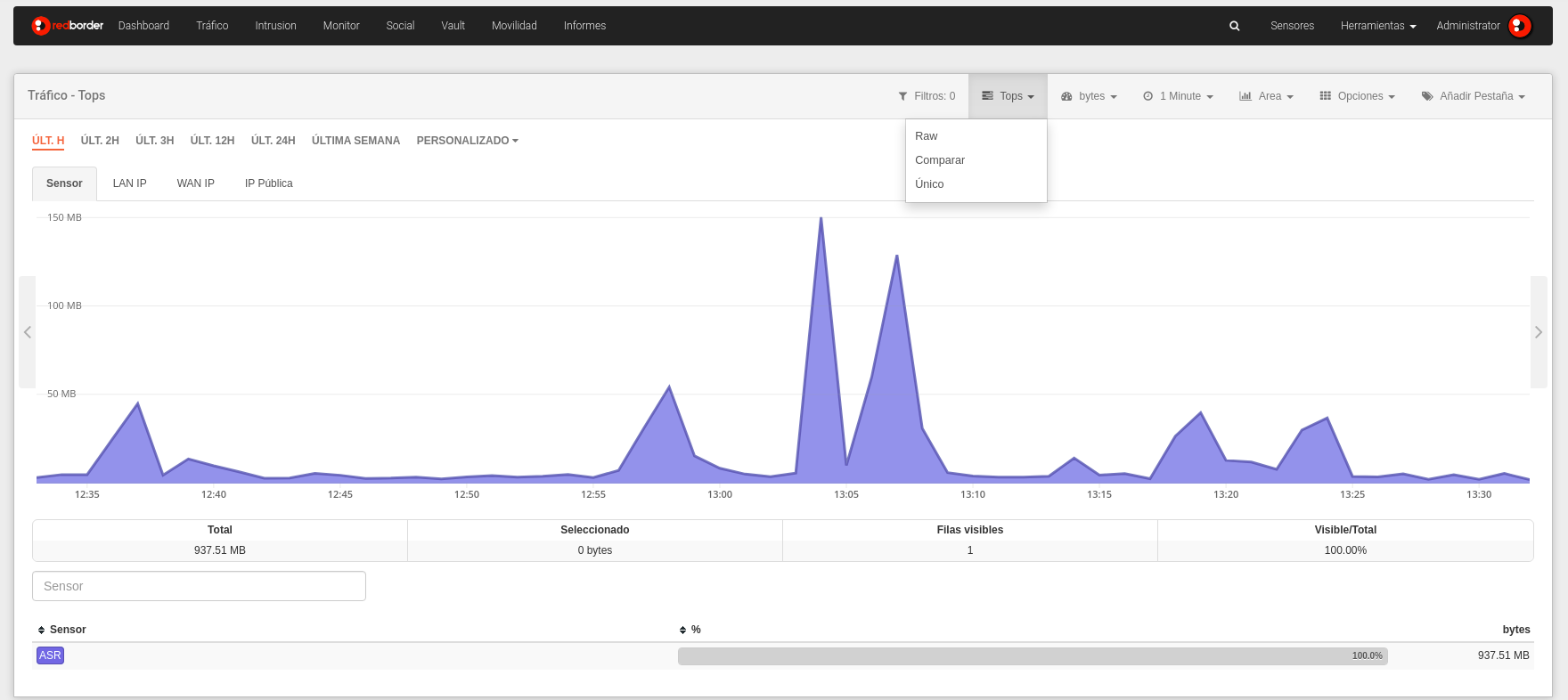Switch to the IP Pública tab
Screen dimensions: 1568x700
click(269, 183)
